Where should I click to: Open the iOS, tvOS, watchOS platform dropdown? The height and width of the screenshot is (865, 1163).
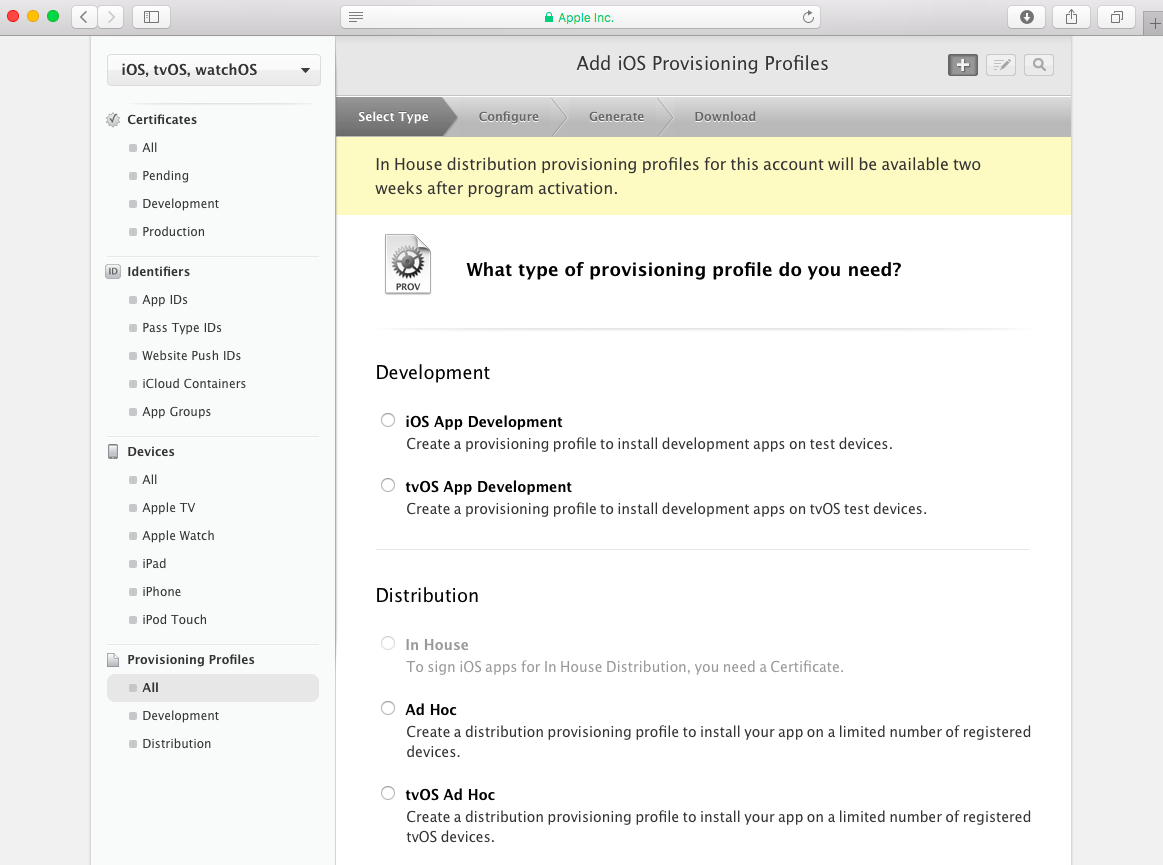click(214, 70)
